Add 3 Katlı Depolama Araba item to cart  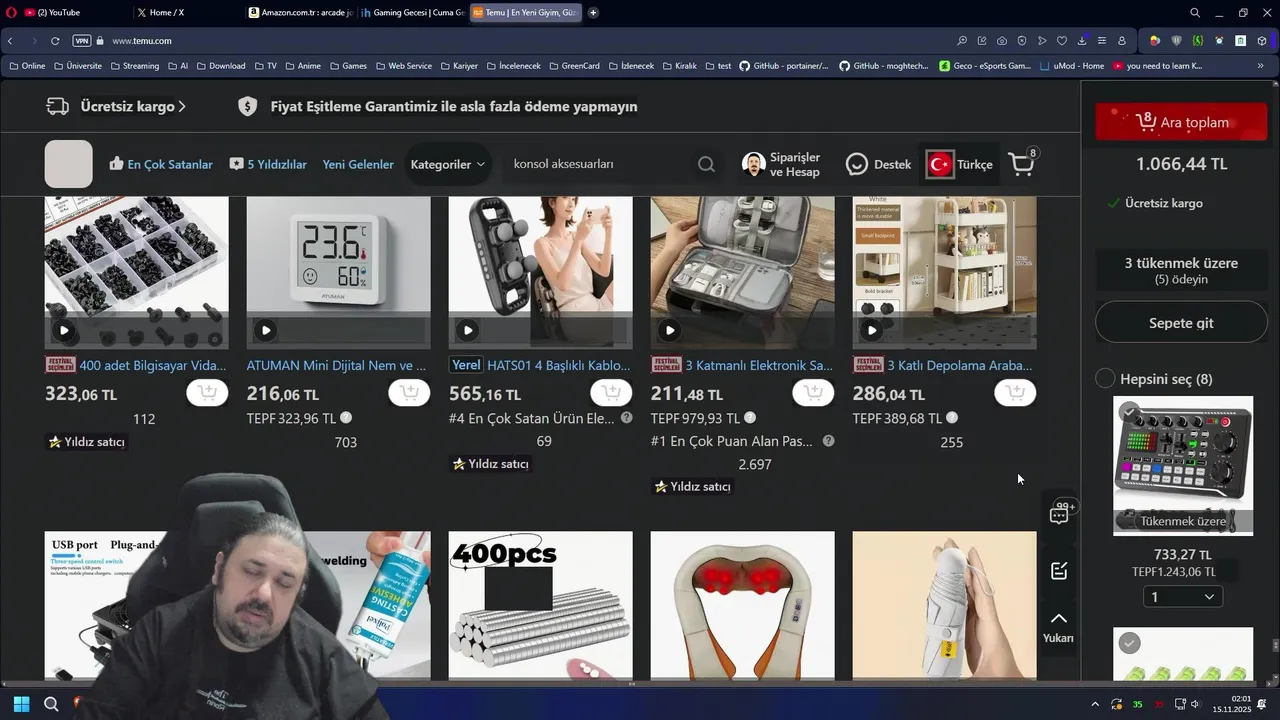(x=1015, y=393)
